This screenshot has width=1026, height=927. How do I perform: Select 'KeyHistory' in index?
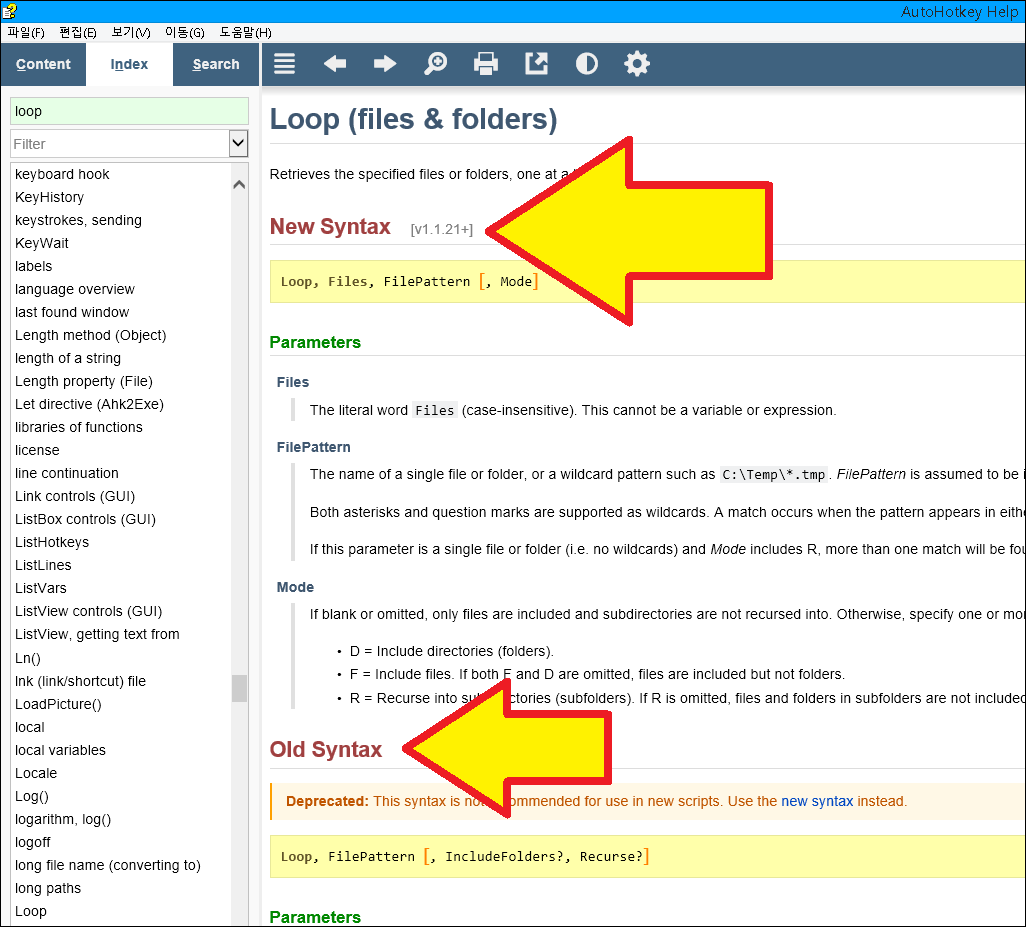pyautogui.click(x=49, y=197)
